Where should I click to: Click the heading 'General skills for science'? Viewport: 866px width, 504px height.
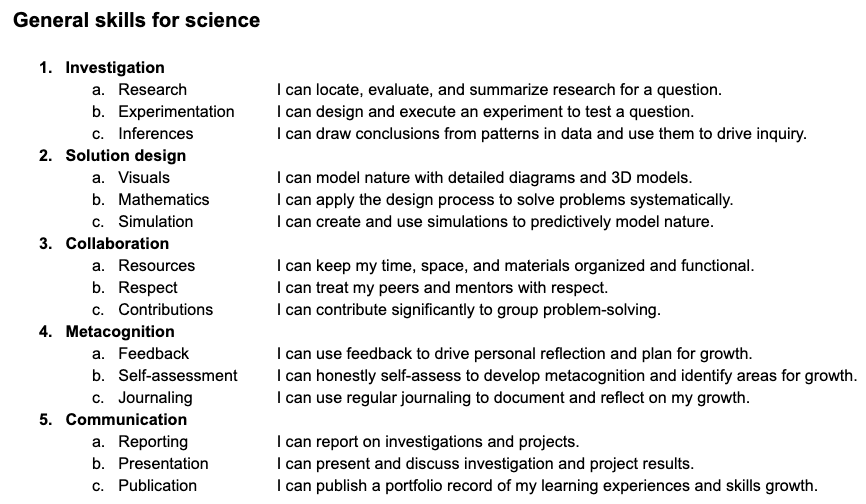tap(136, 20)
